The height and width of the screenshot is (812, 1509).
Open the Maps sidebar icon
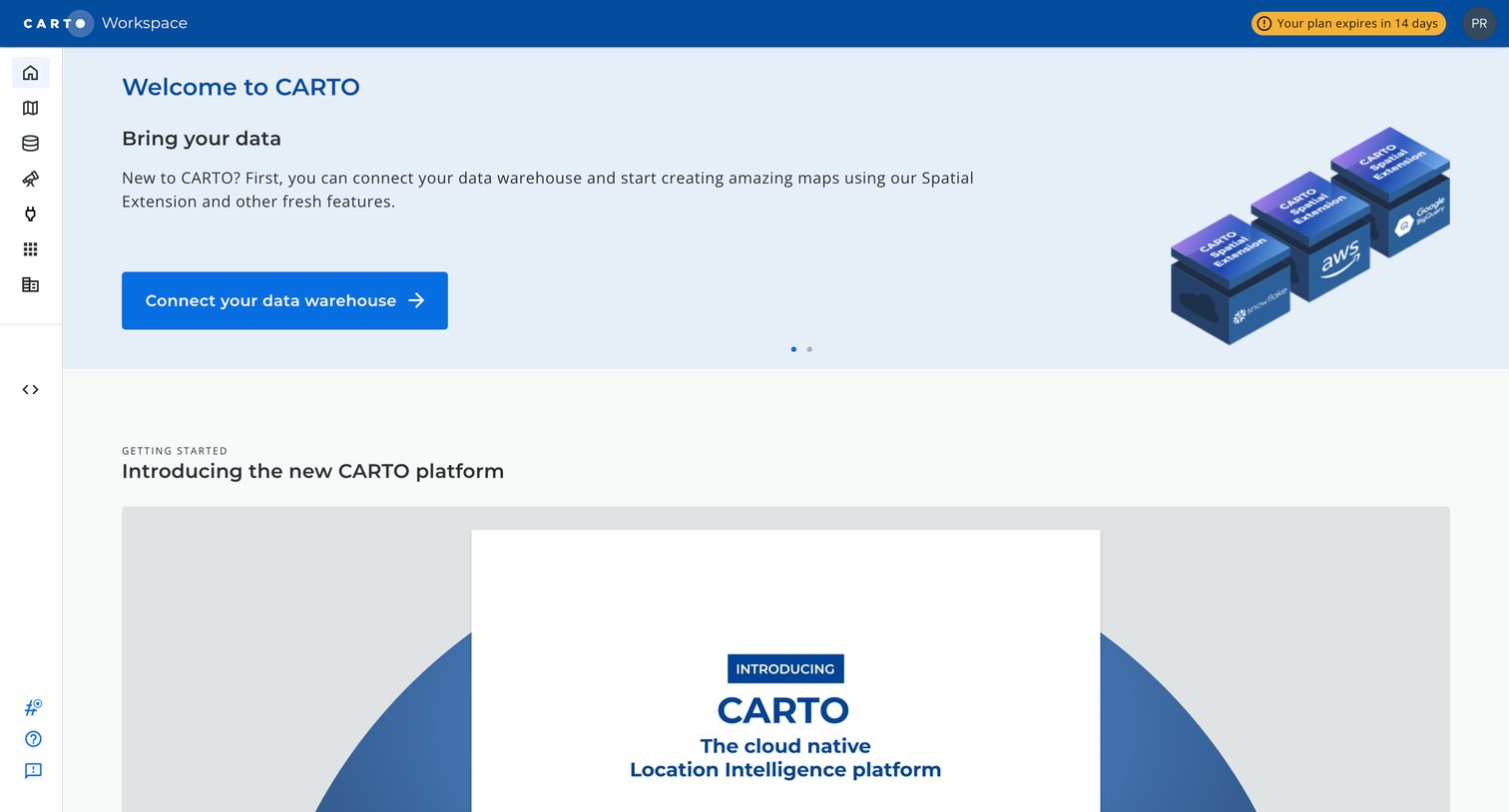click(31, 108)
